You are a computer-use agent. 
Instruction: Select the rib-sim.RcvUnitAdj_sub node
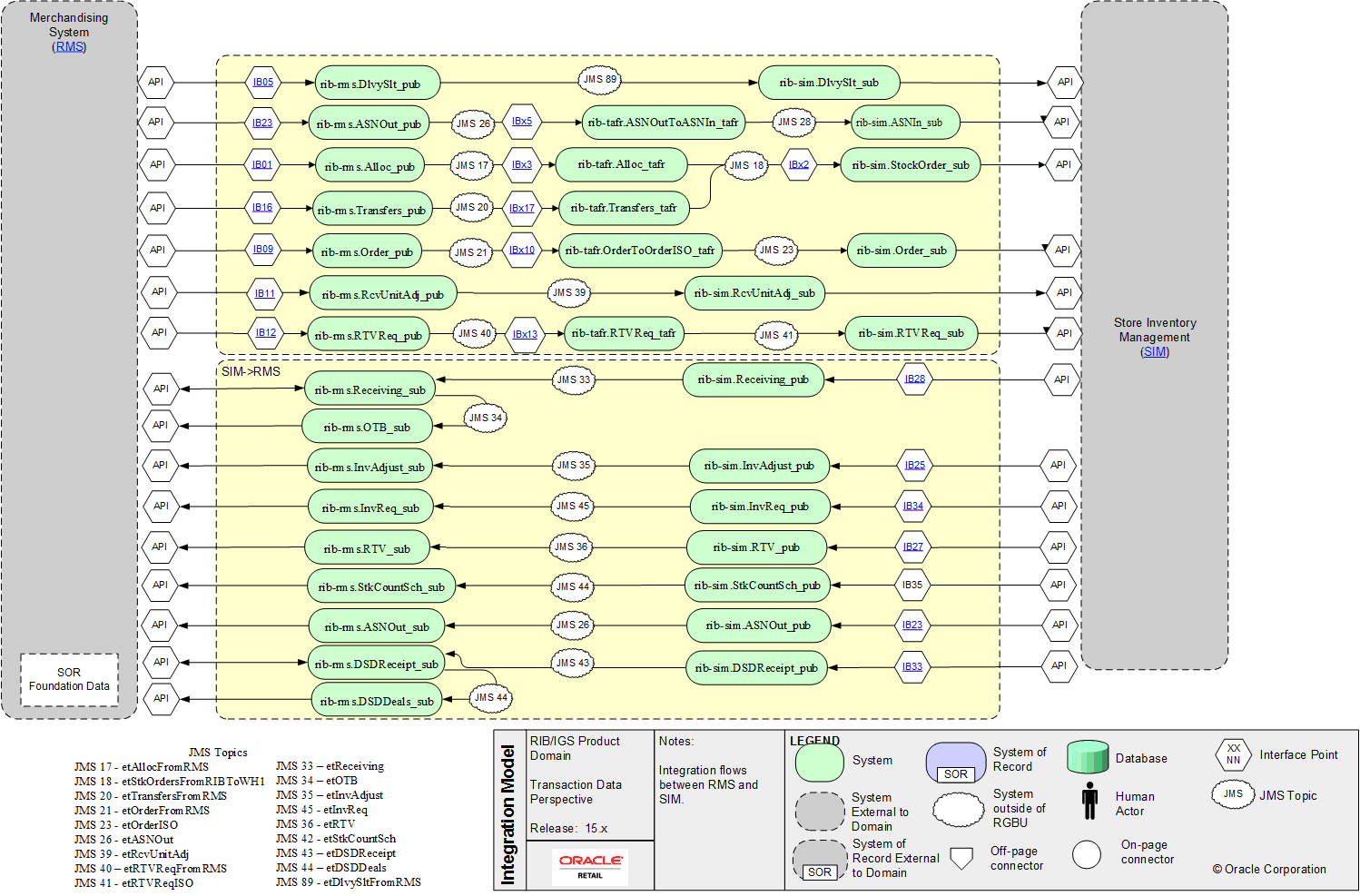754,293
